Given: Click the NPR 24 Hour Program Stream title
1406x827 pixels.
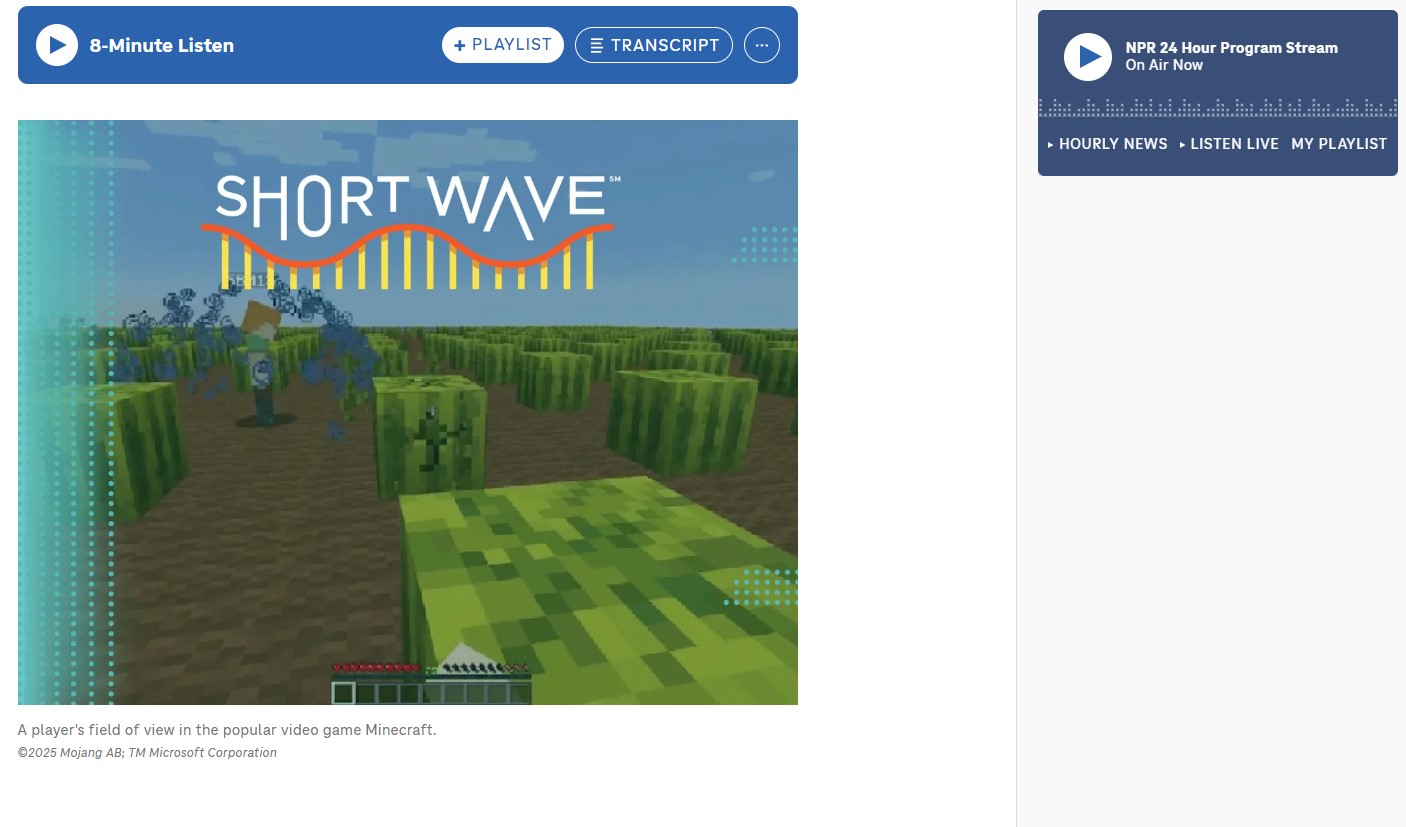Looking at the screenshot, I should point(1231,48).
